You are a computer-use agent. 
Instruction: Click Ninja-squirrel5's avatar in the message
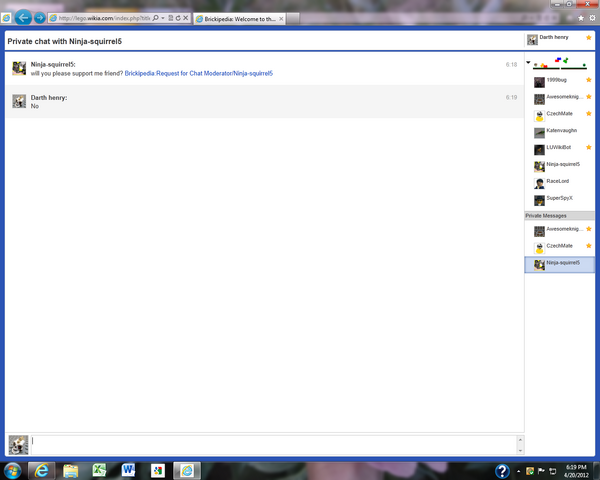click(19, 68)
